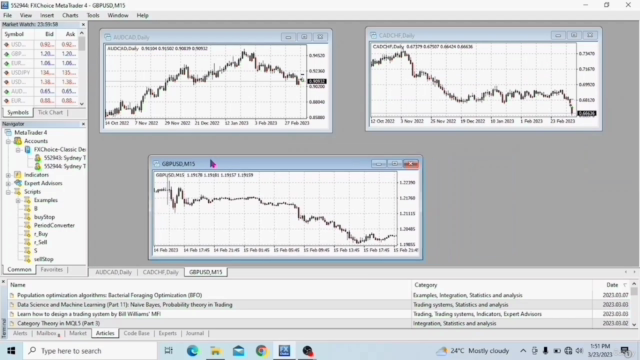Switch to the GBPUSD,M15 chart tab
This screenshot has width=640, height=360.
pos(206,272)
